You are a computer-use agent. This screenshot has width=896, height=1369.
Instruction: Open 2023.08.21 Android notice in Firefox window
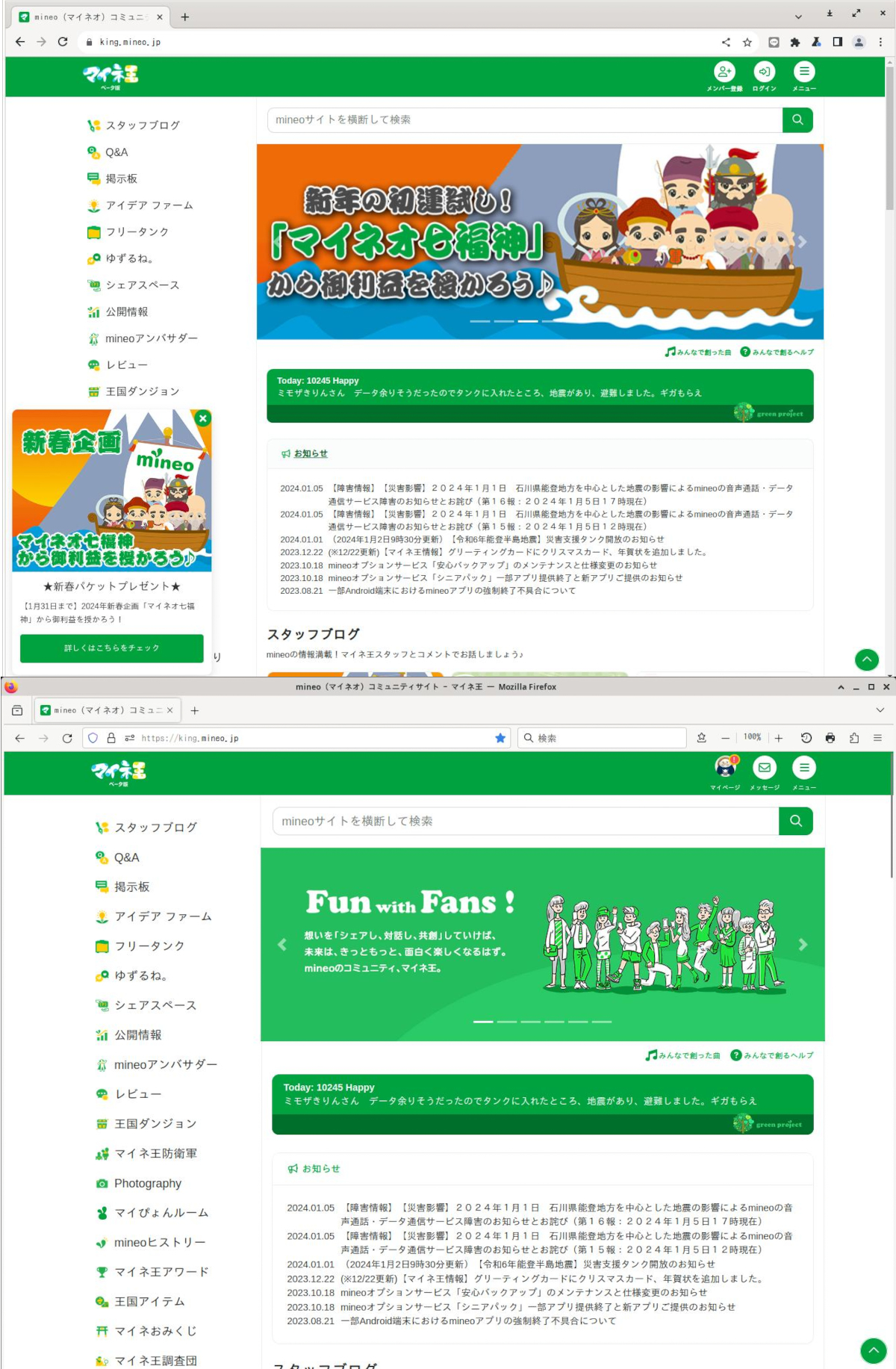pyautogui.click(x=478, y=1320)
